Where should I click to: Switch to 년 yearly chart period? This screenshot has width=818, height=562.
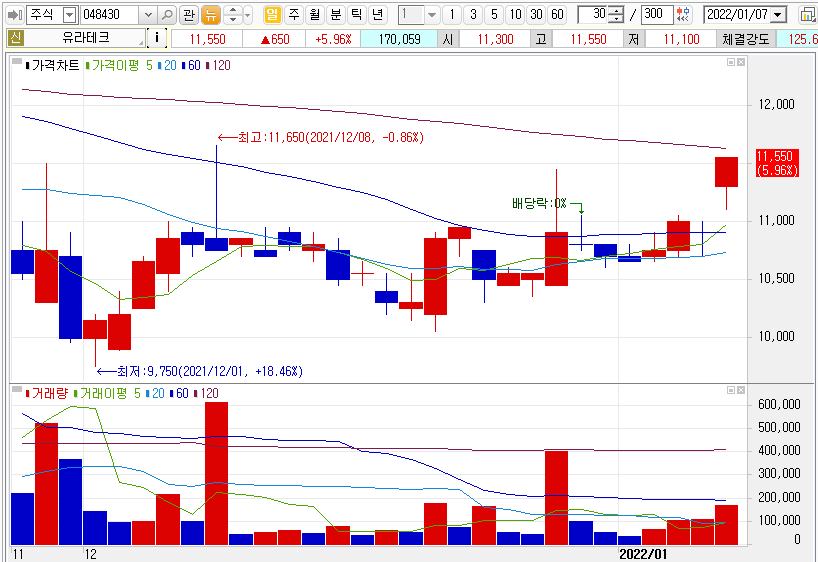pos(377,15)
